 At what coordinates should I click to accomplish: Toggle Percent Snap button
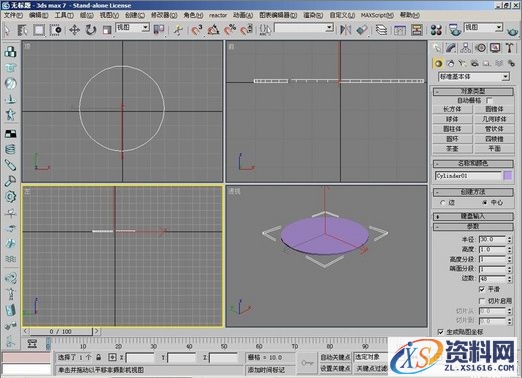click(230, 30)
